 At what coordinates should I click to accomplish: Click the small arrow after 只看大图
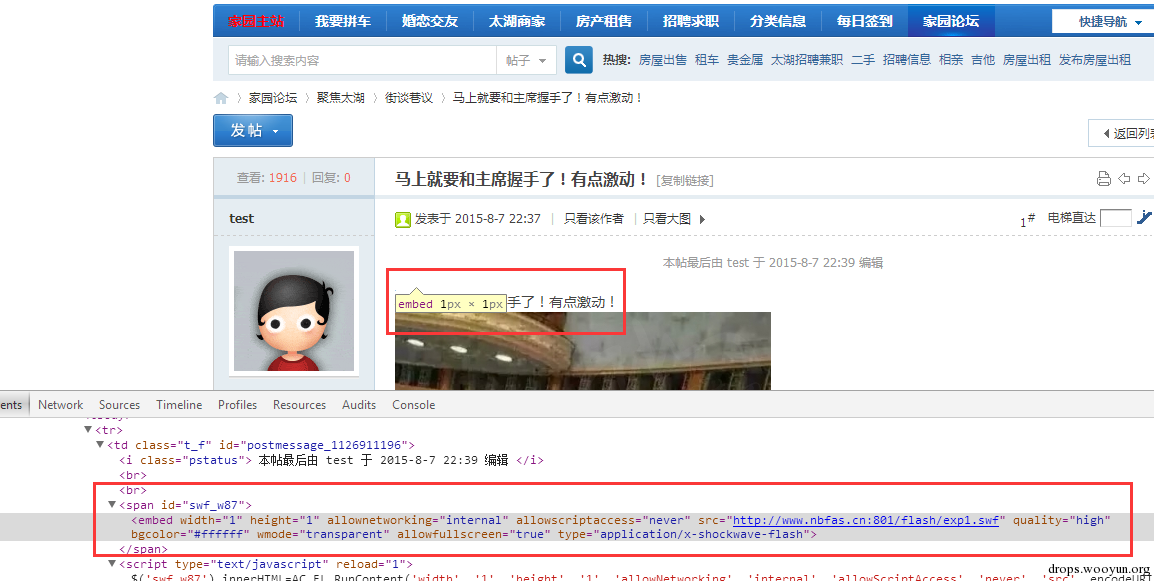tap(702, 219)
